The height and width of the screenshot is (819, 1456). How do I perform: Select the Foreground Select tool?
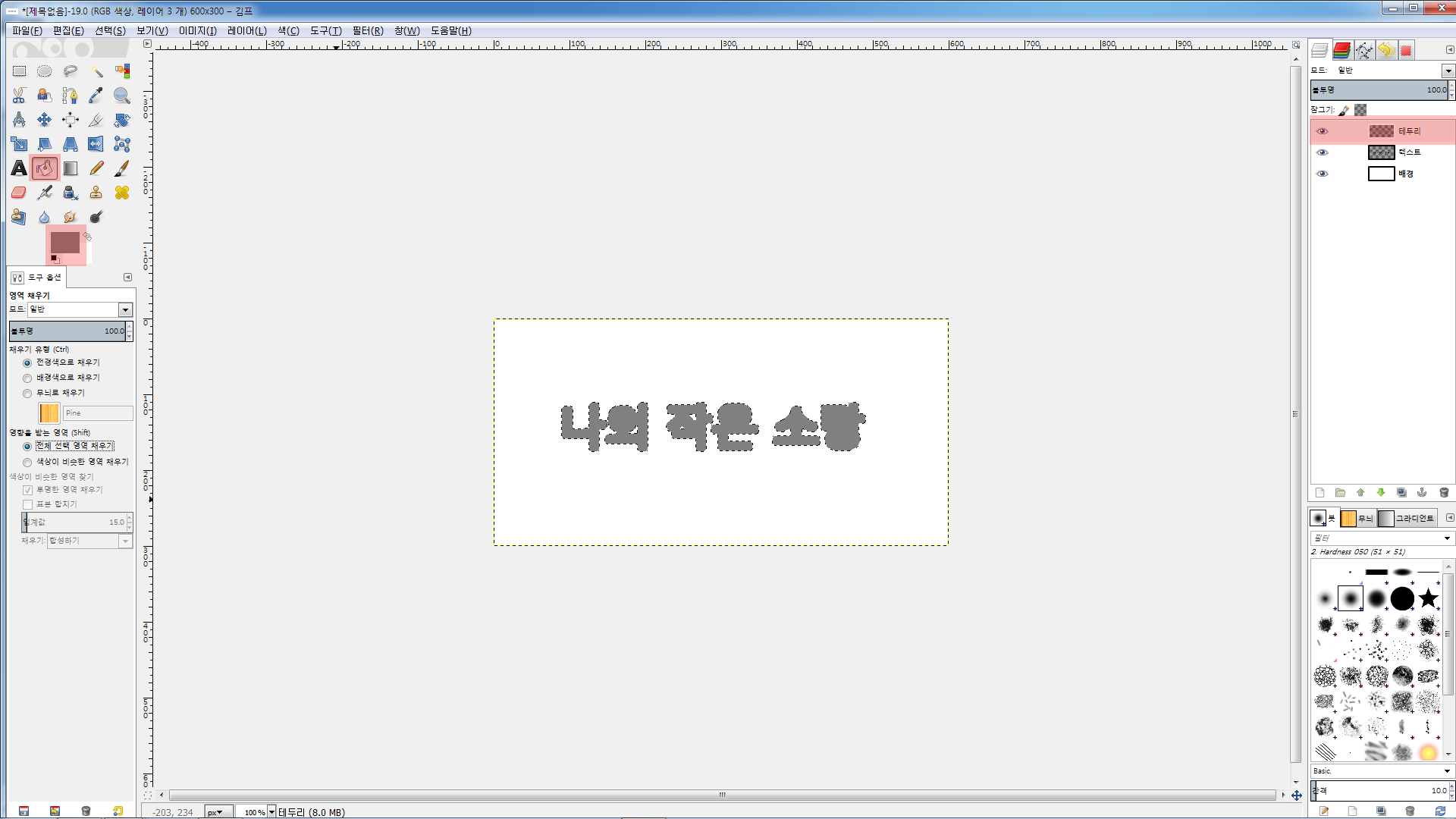(45, 96)
